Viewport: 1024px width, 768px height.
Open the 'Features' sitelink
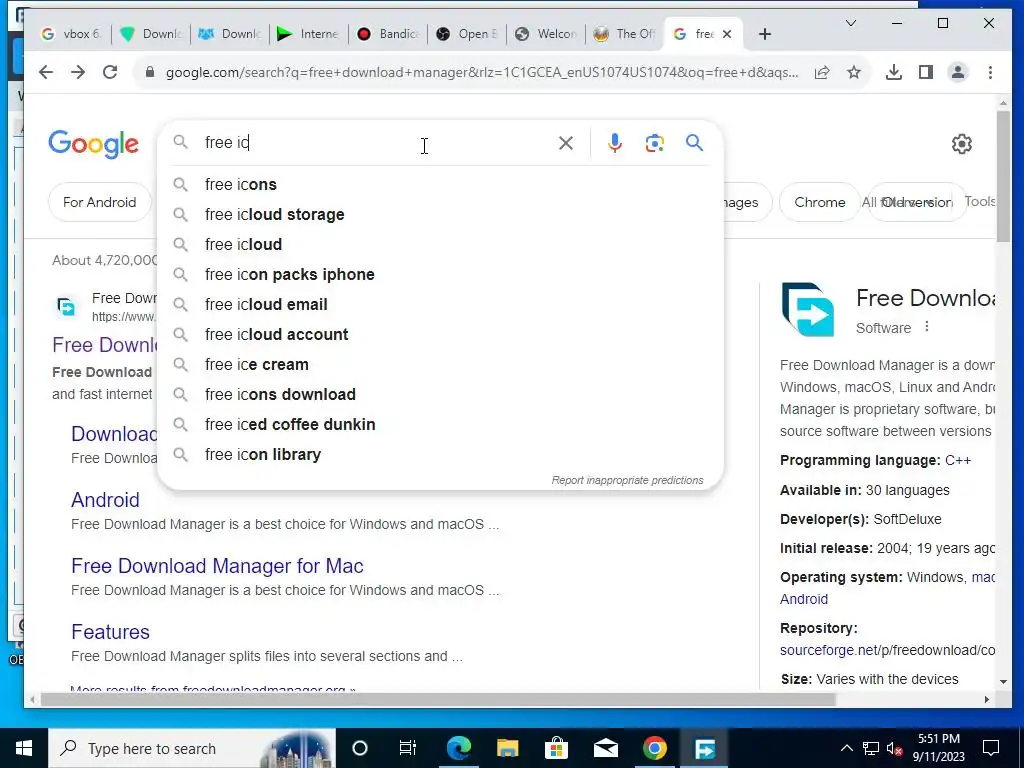coord(110,632)
